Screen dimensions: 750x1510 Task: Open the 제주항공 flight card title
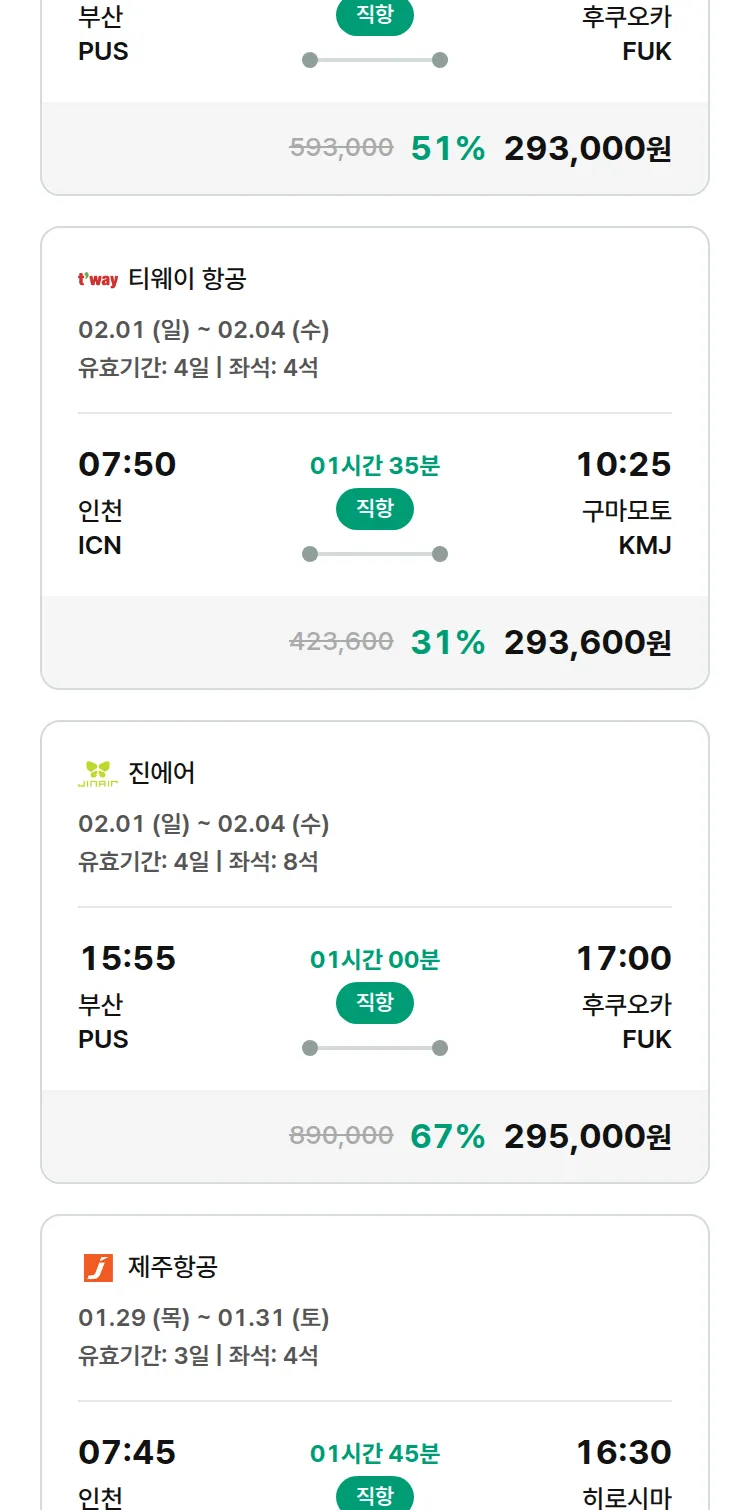(x=173, y=1267)
